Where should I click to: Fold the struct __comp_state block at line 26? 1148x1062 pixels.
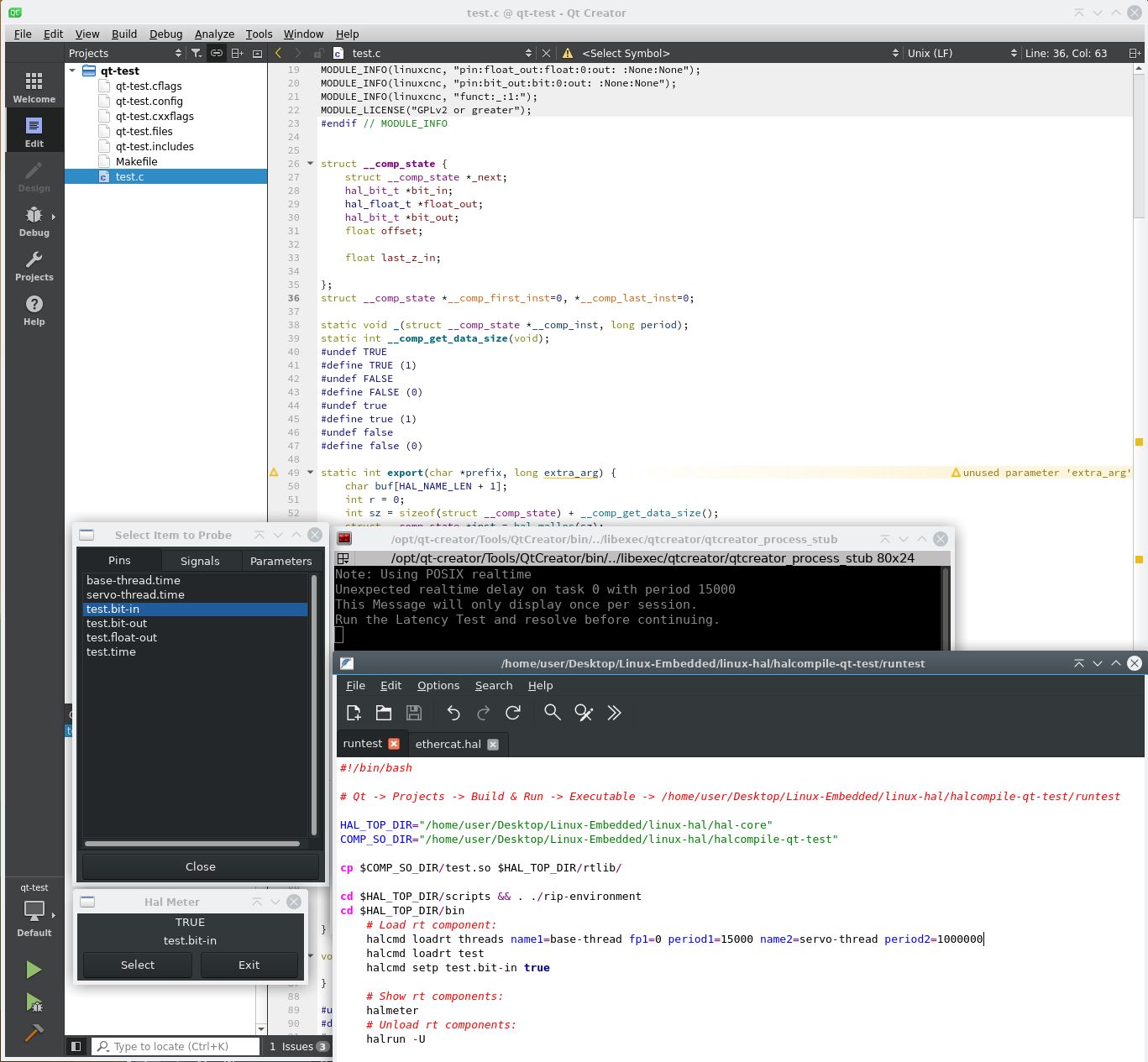tap(310, 164)
